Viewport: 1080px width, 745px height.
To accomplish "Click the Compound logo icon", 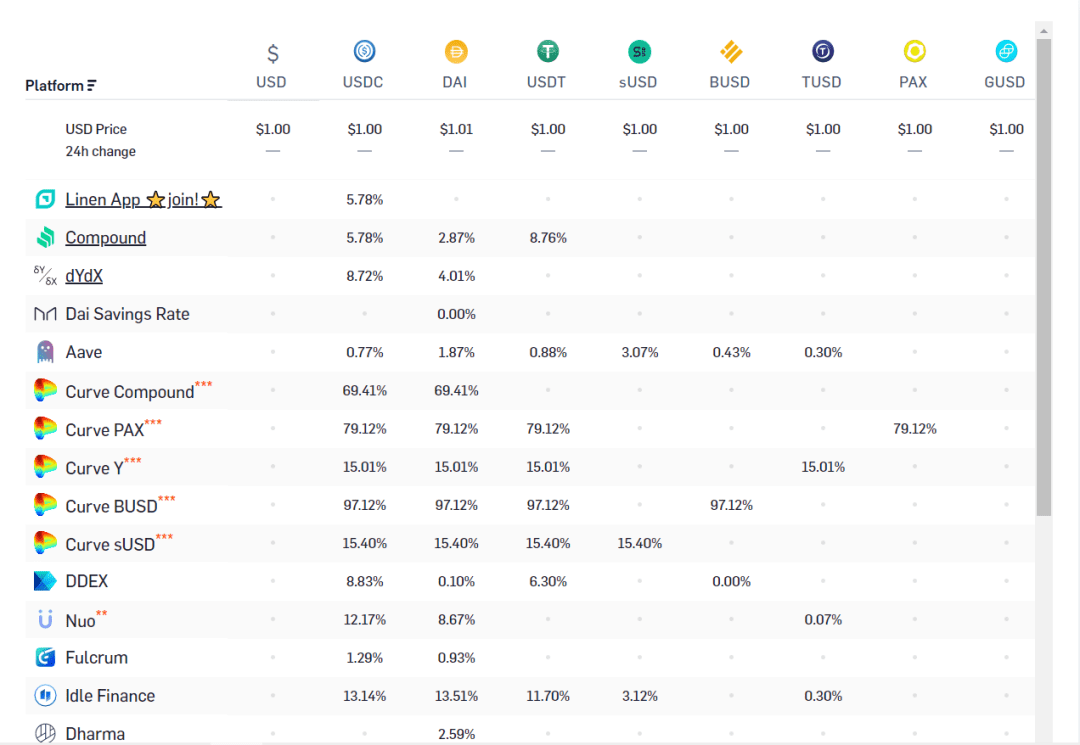I will point(45,237).
